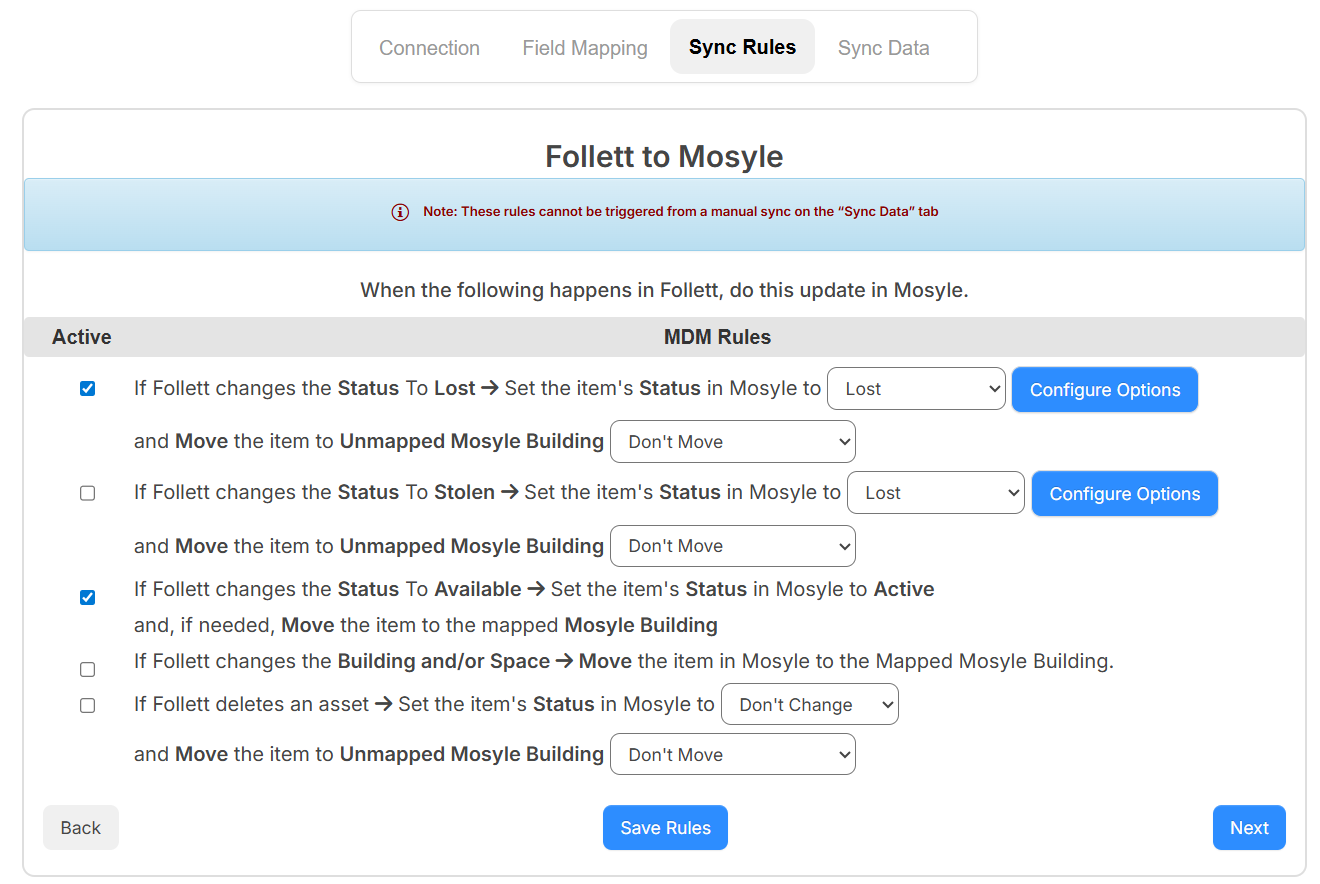Open the Mosyle status dropdown for the Lost rule
The image size is (1320, 884).
[x=915, y=388]
